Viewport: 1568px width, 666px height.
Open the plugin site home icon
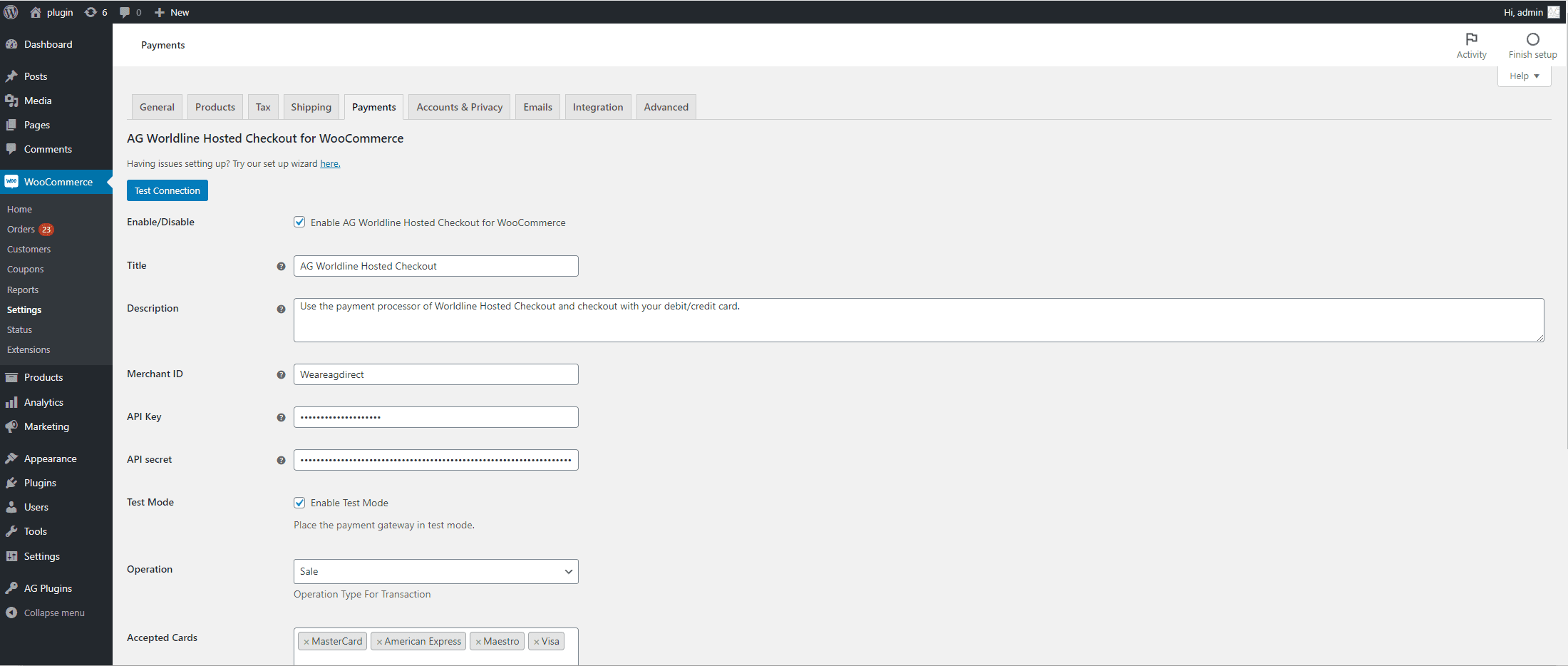(36, 12)
